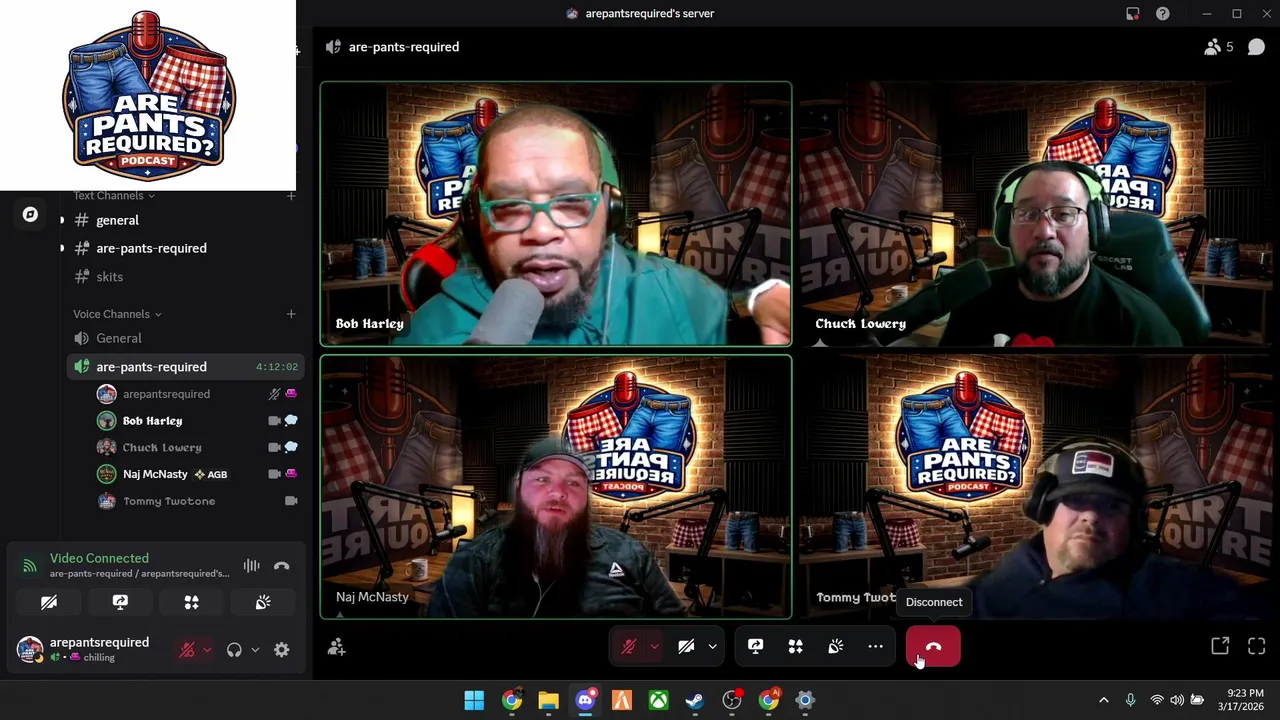The height and width of the screenshot is (720, 1280).
Task: Pop out the call window
Action: point(1220,647)
